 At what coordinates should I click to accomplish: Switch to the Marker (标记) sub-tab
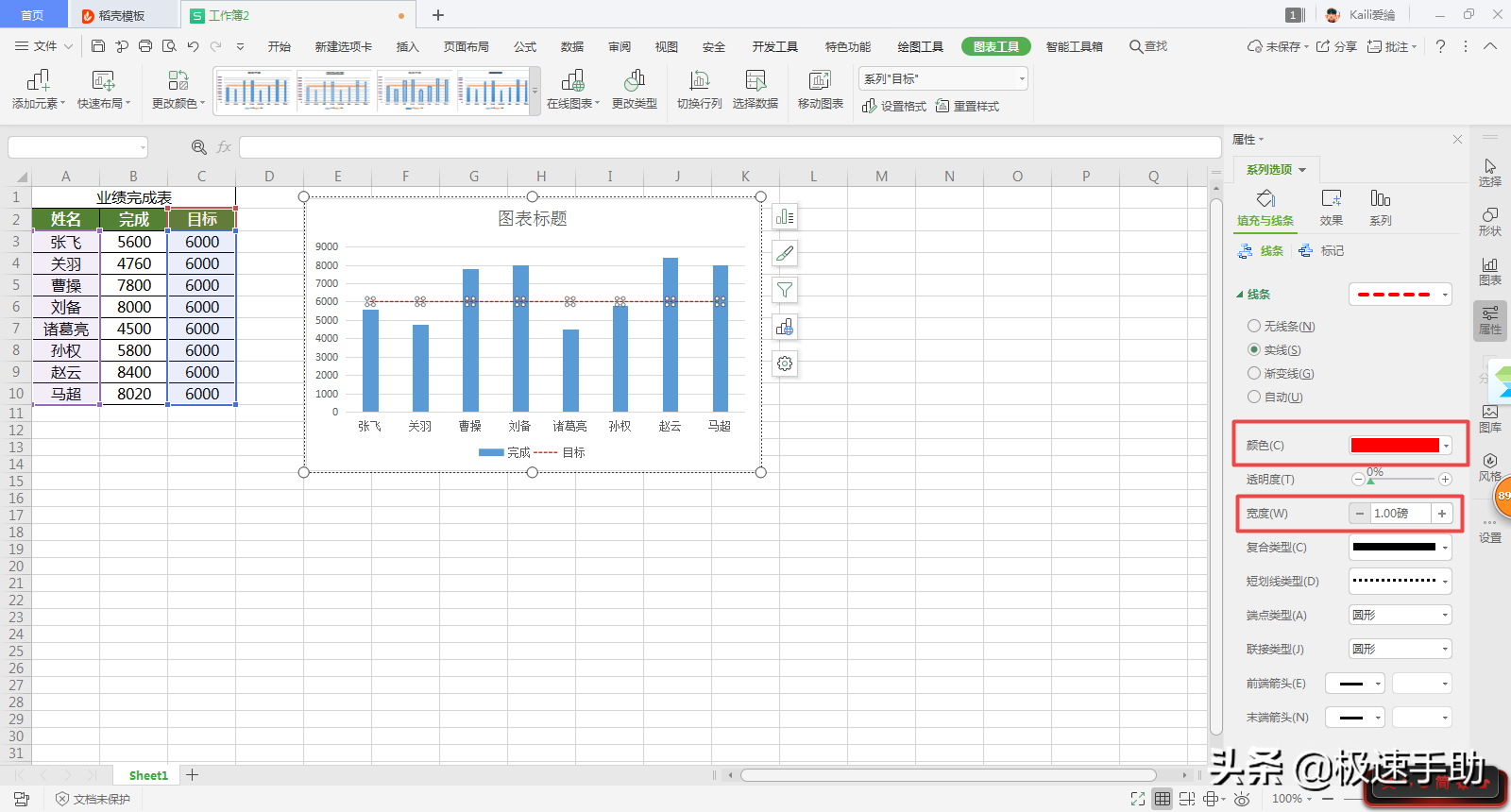point(1321,251)
